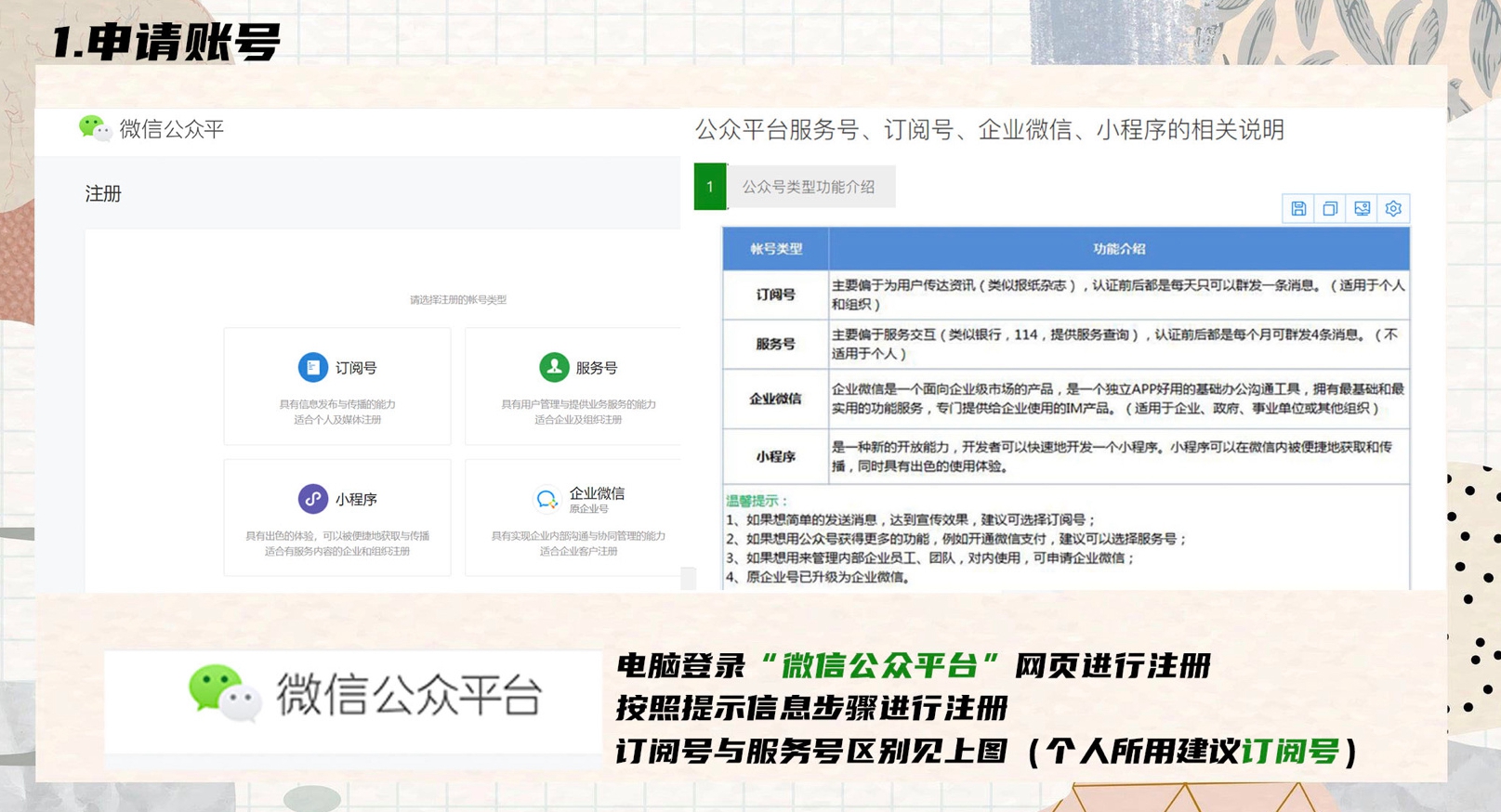Click the picture icon above the table
This screenshot has height=812, width=1501.
pos(1362,209)
